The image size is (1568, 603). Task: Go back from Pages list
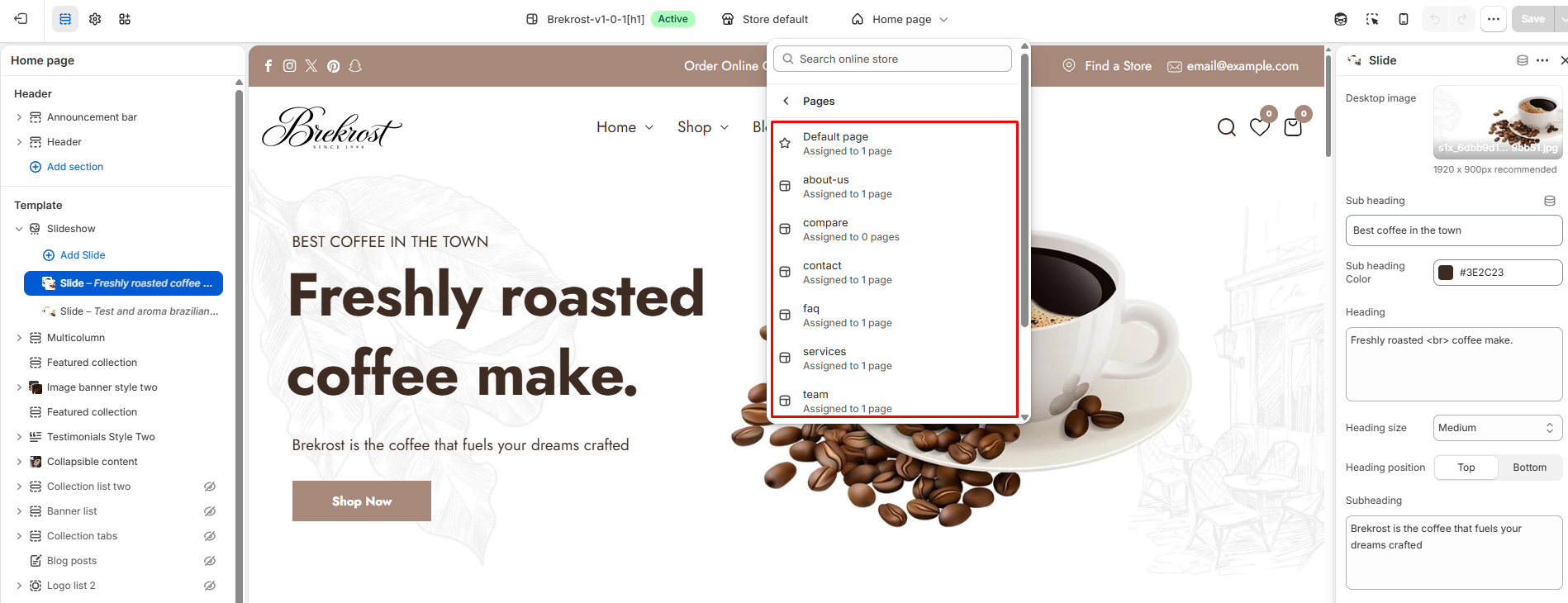point(786,101)
